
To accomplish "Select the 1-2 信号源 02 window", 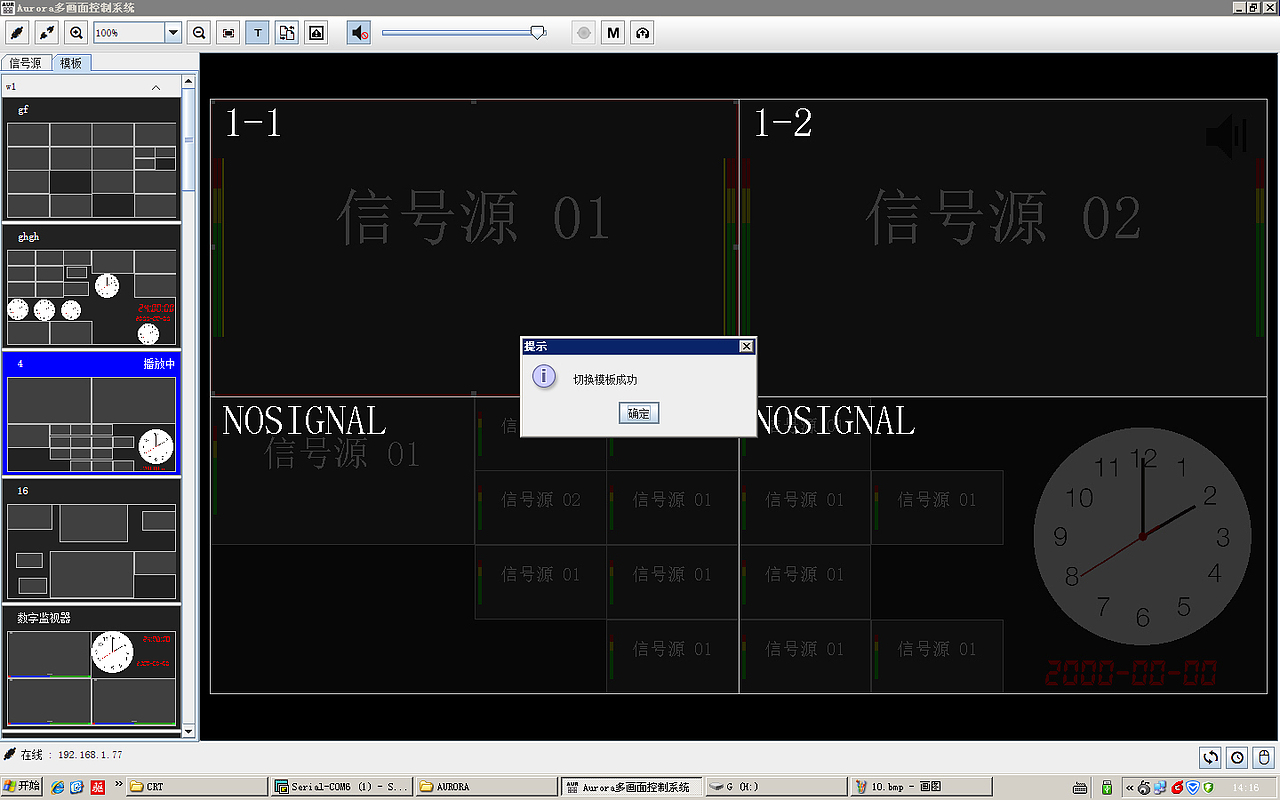I will (x=1003, y=247).
